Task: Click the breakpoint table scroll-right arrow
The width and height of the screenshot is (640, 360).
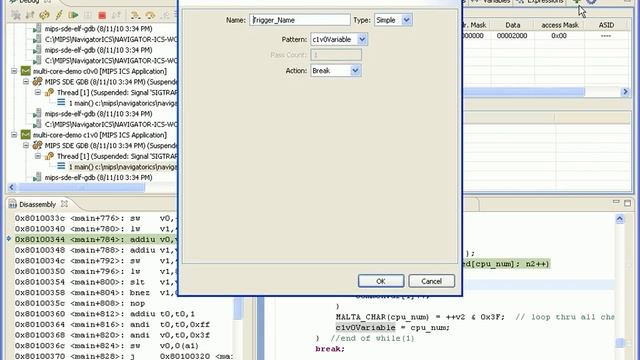Action: pyautogui.click(x=625, y=92)
